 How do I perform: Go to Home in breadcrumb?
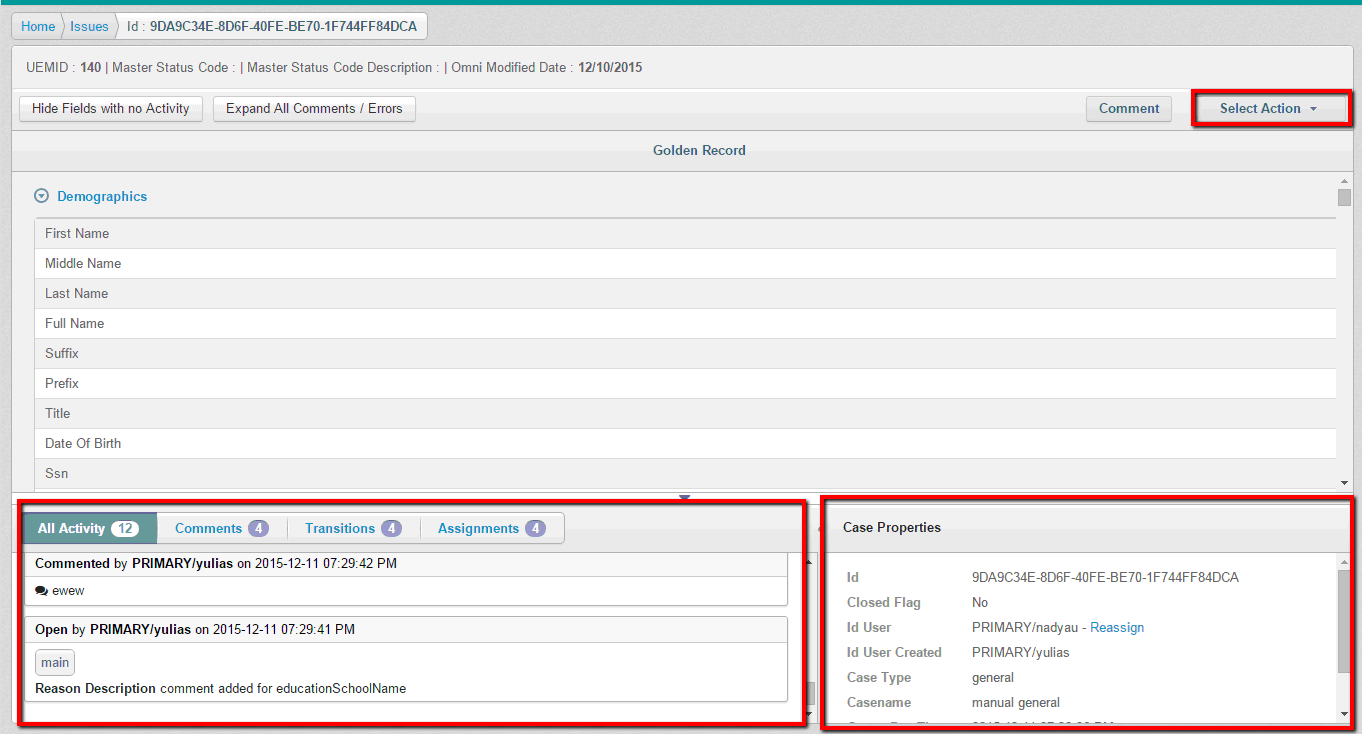[38, 26]
